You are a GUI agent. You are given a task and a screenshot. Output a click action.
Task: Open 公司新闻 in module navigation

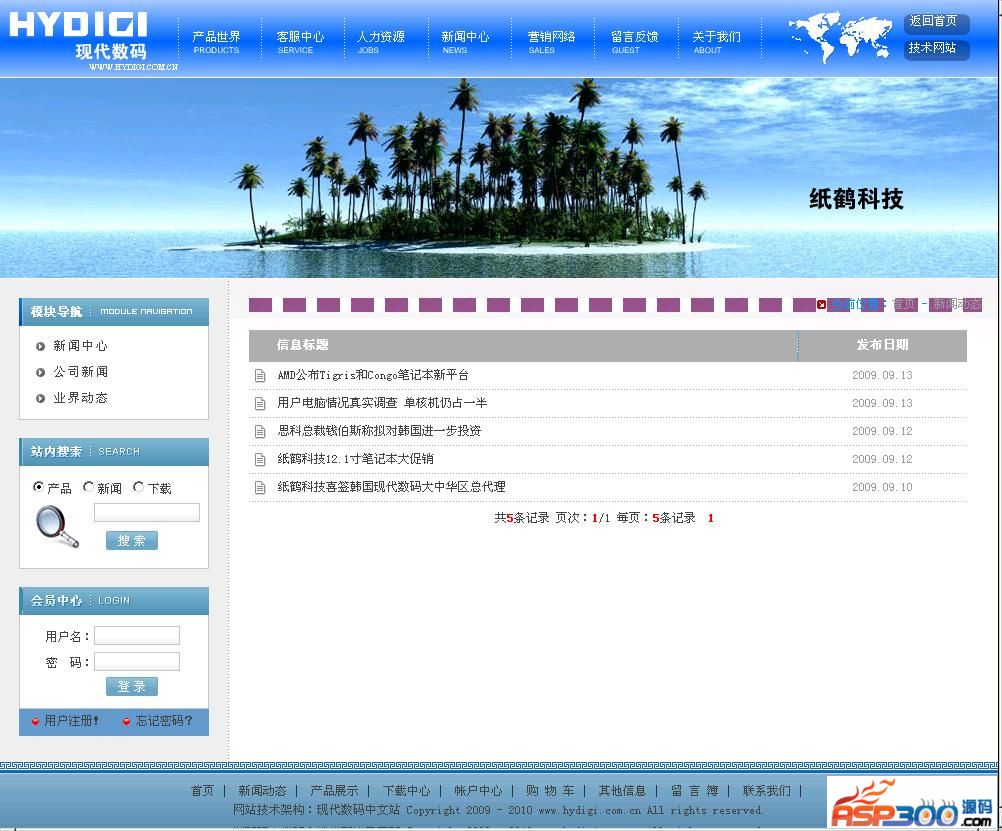coord(81,372)
